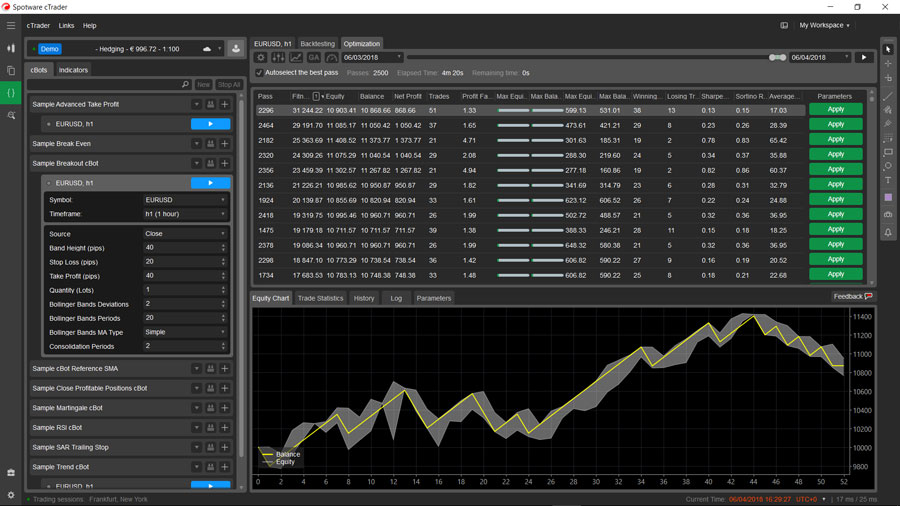Select the GA genetic algorithm icon
Image resolution: width=900 pixels, height=506 pixels.
coord(314,57)
